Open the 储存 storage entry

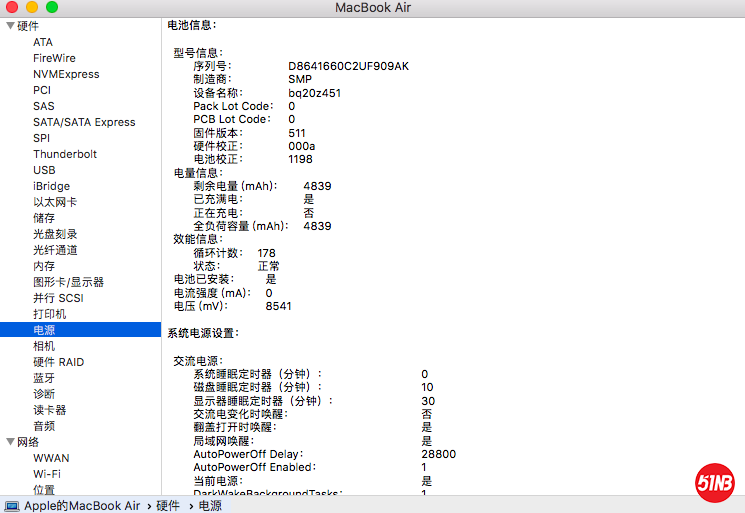click(44, 218)
